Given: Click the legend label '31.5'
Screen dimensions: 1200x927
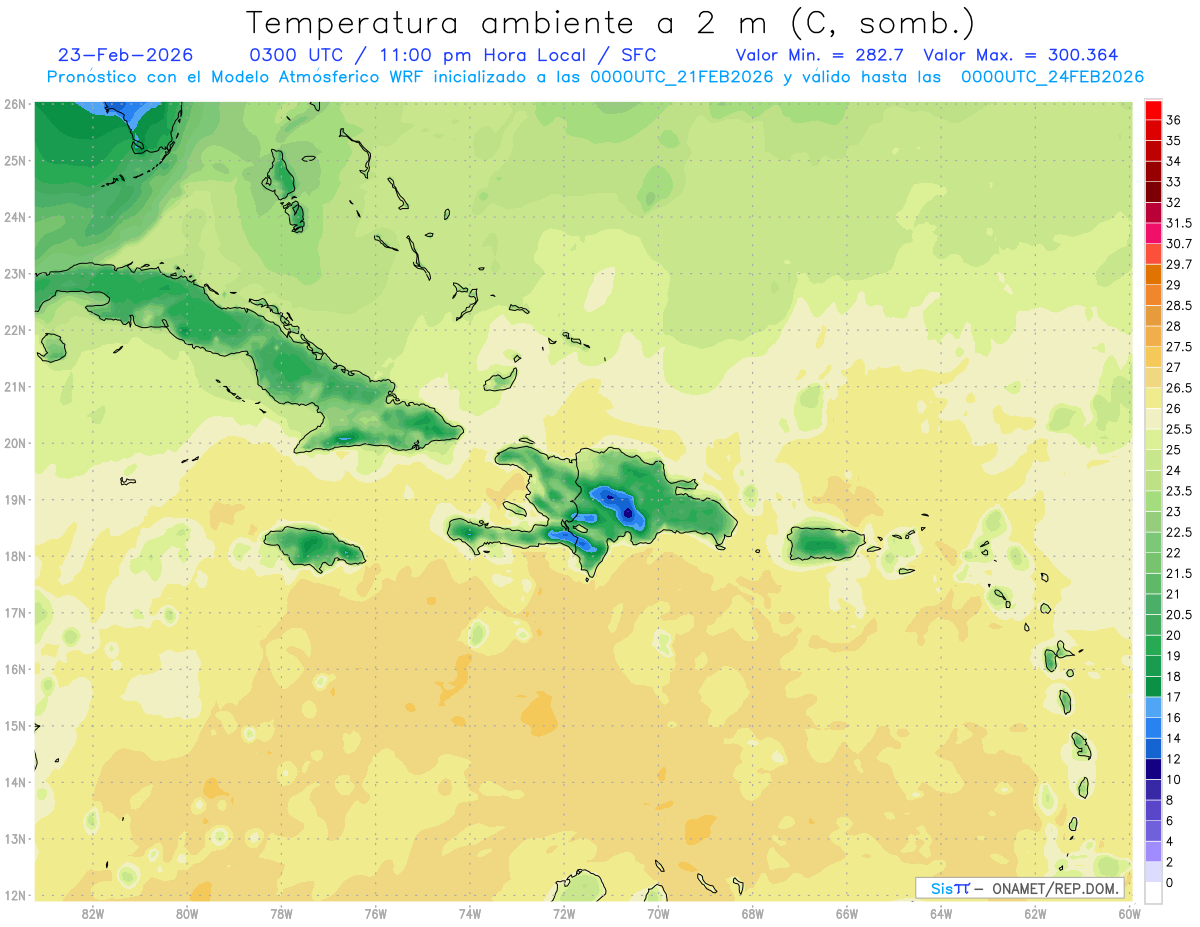Looking at the screenshot, I should (x=1179, y=223).
